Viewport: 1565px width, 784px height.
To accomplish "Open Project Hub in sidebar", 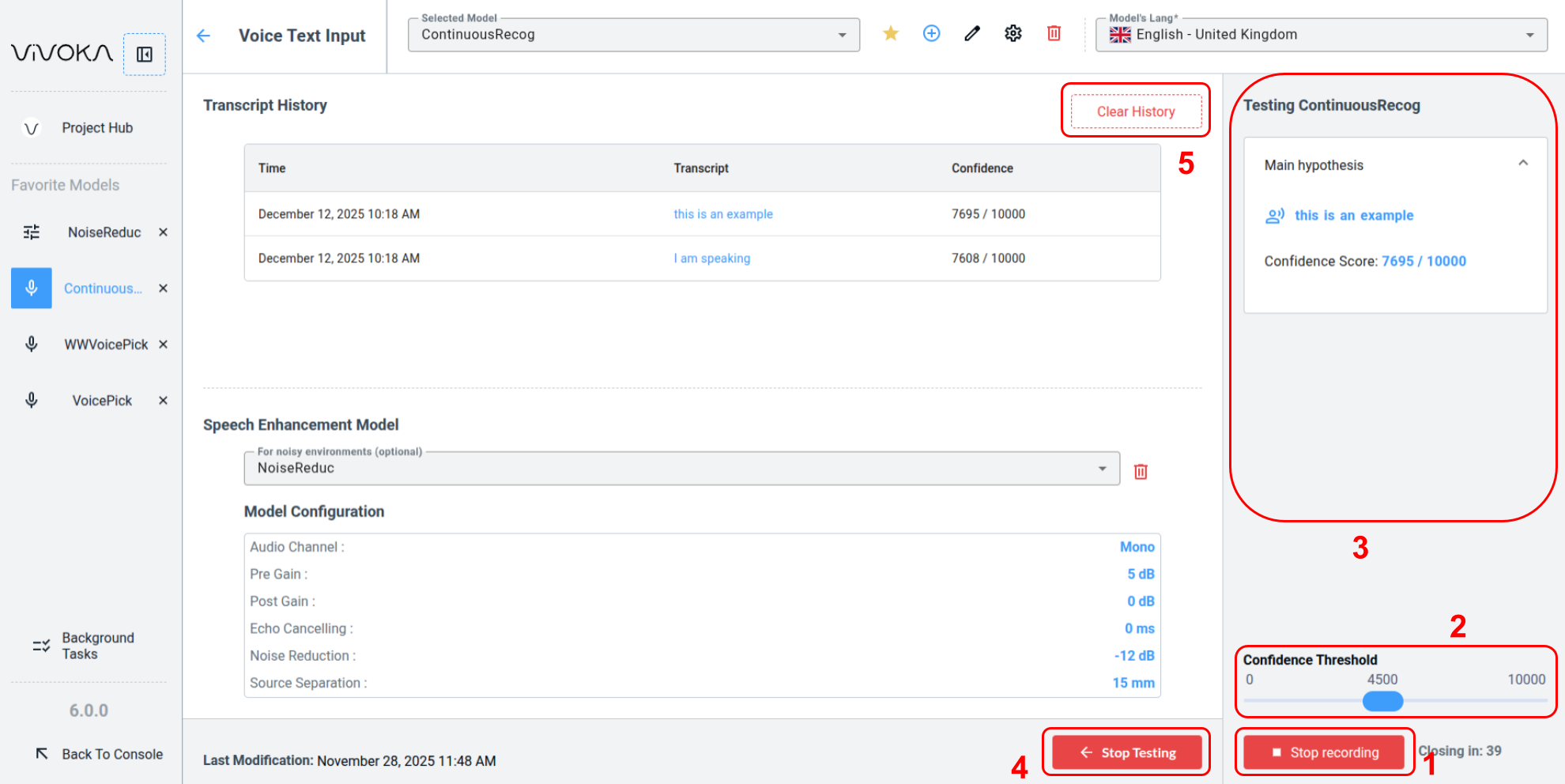I will (96, 128).
